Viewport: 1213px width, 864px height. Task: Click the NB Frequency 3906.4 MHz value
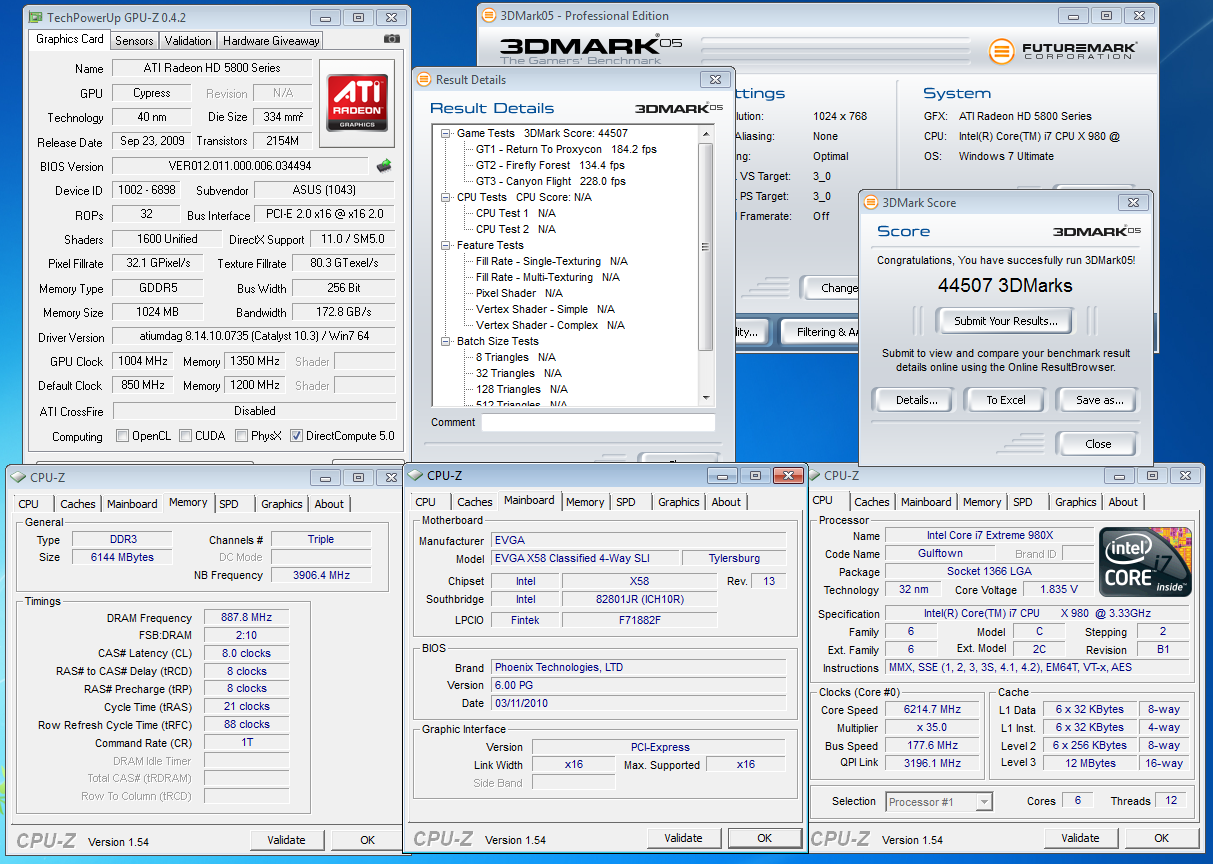tap(321, 575)
